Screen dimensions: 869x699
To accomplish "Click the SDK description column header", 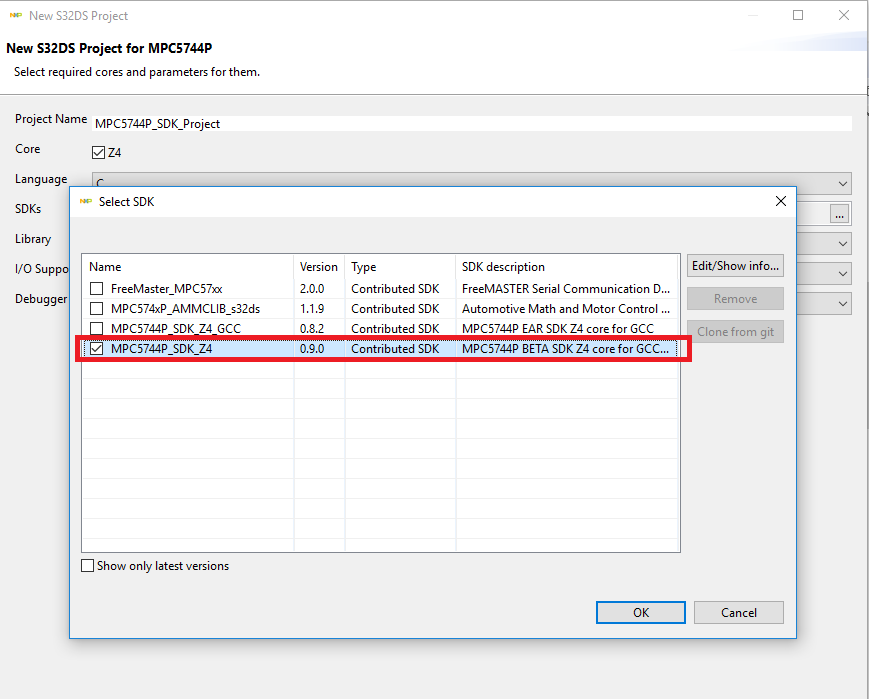I will [566, 267].
